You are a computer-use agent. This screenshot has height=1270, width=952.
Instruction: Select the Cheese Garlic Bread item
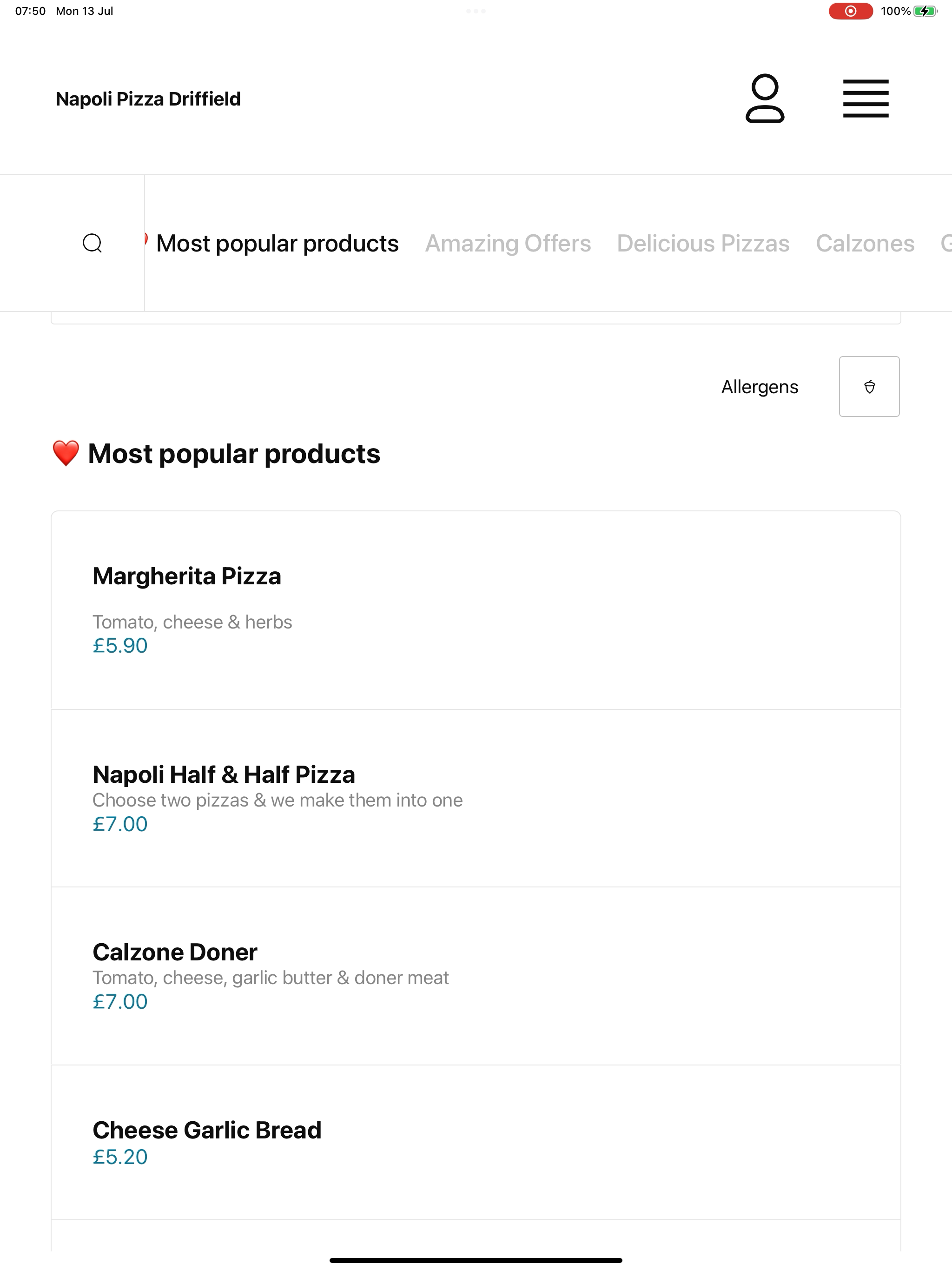click(476, 1143)
